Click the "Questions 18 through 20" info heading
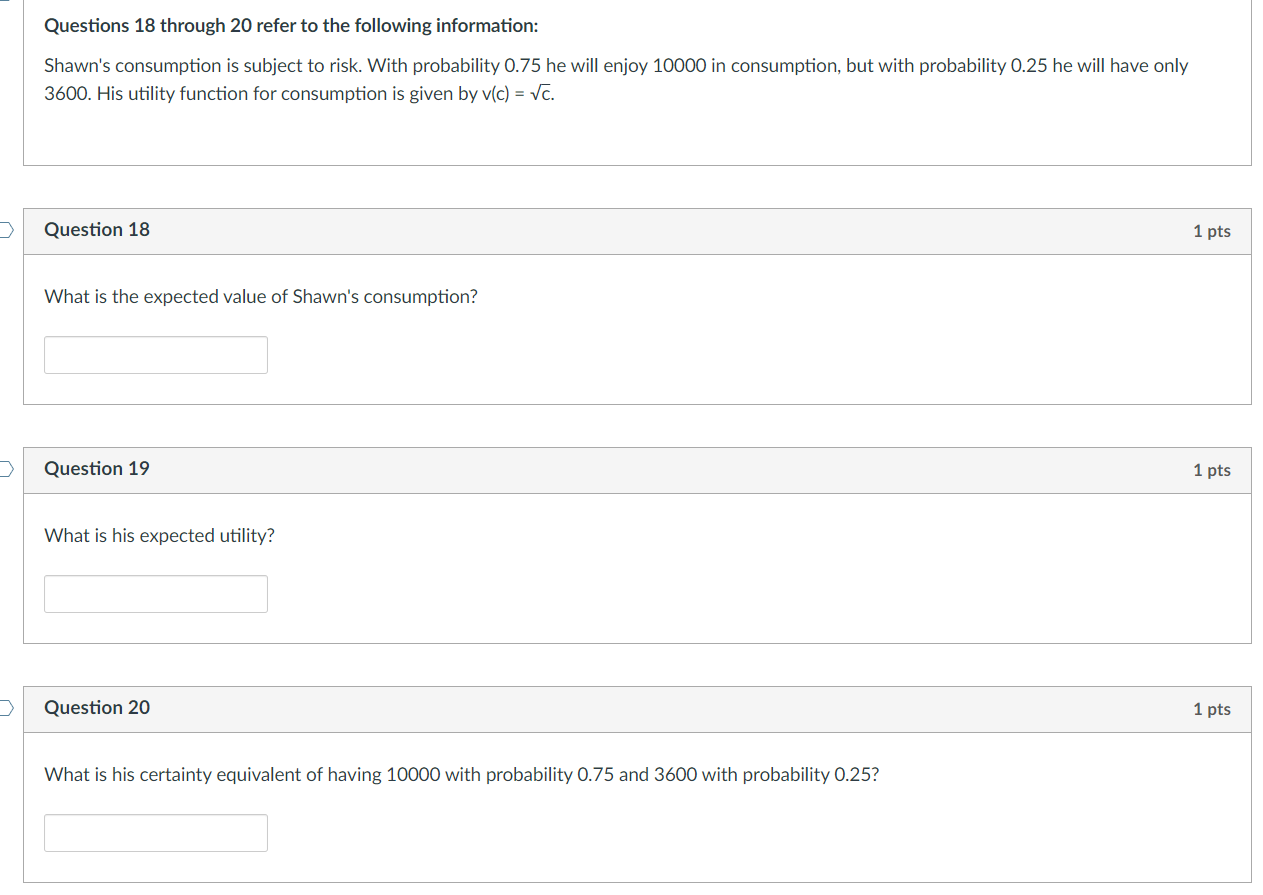Image resolution: width=1263 pixels, height=895 pixels. tap(291, 26)
